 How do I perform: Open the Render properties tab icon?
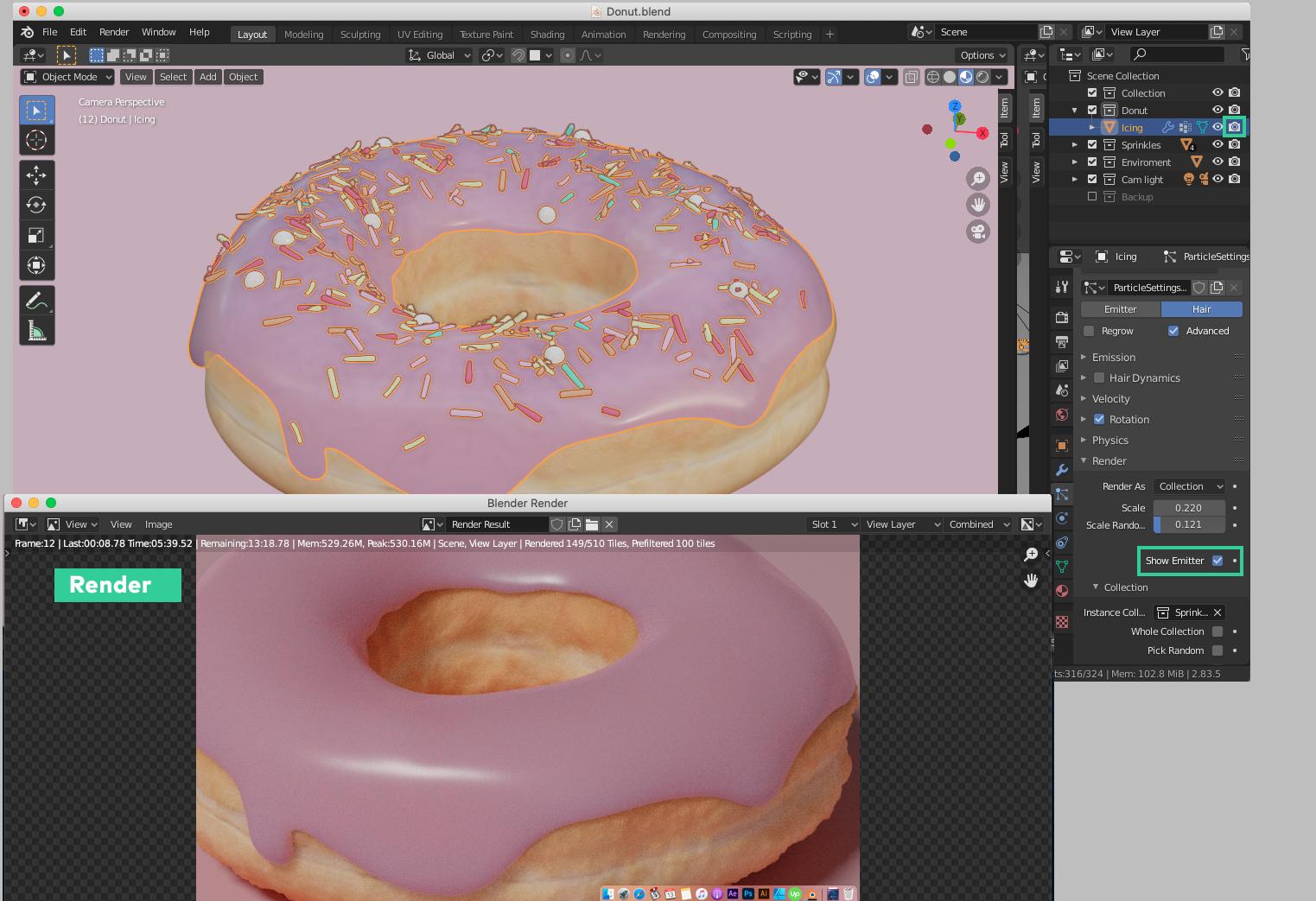pyautogui.click(x=1062, y=318)
